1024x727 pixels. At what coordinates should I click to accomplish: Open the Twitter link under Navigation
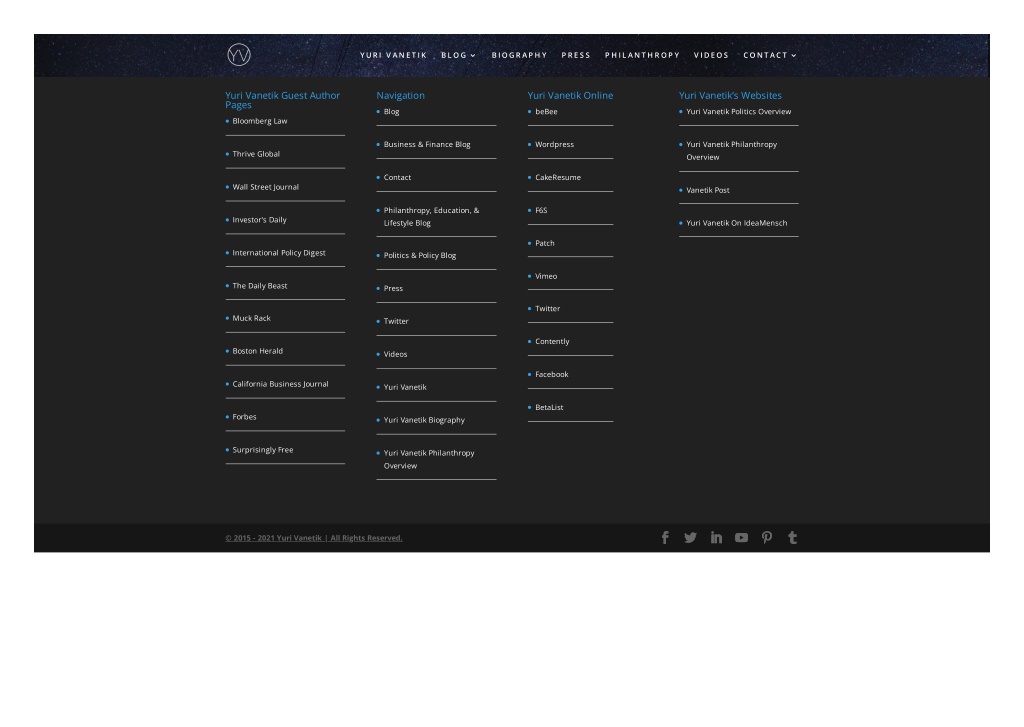click(396, 321)
